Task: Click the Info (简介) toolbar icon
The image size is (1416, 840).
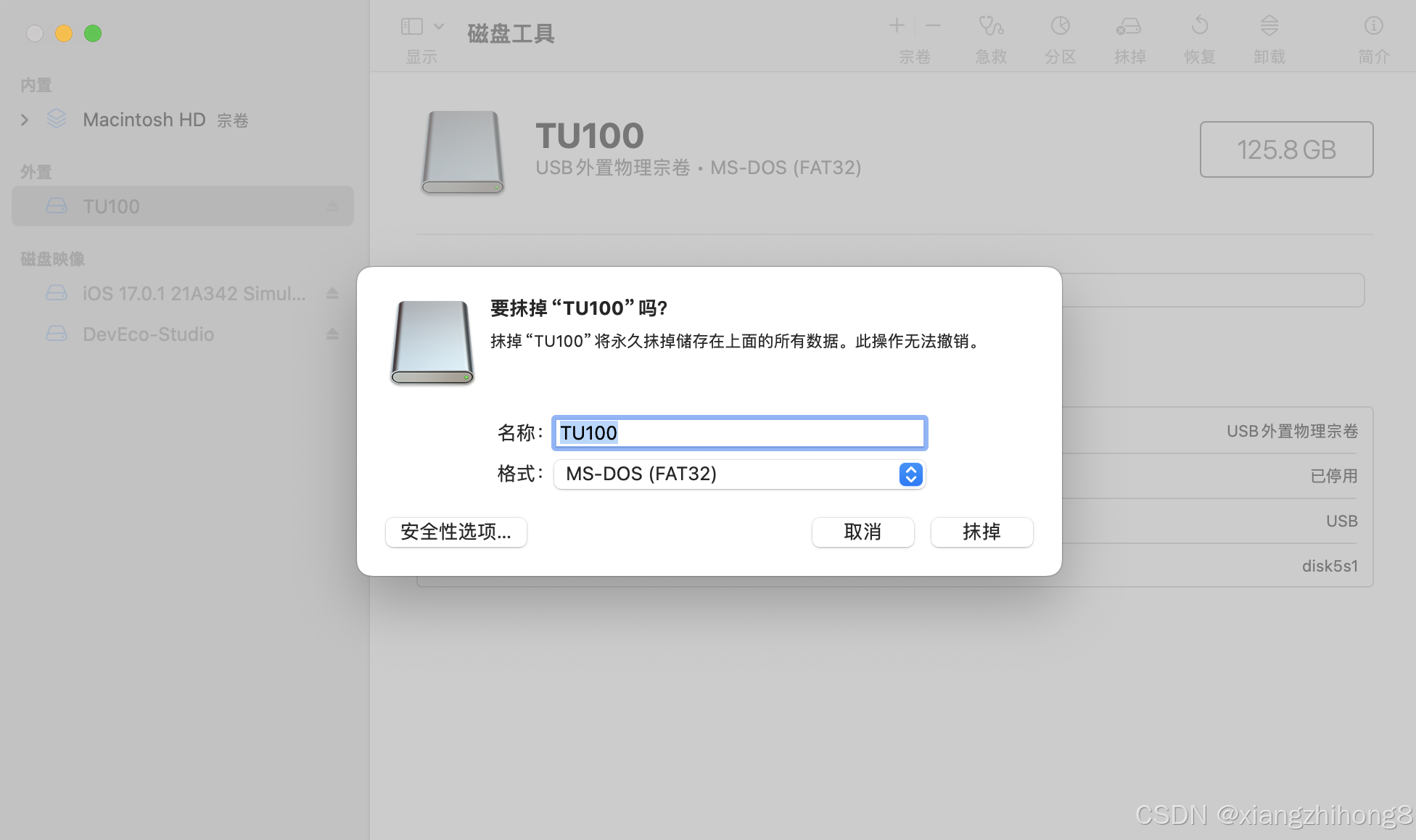Action: pyautogui.click(x=1373, y=27)
